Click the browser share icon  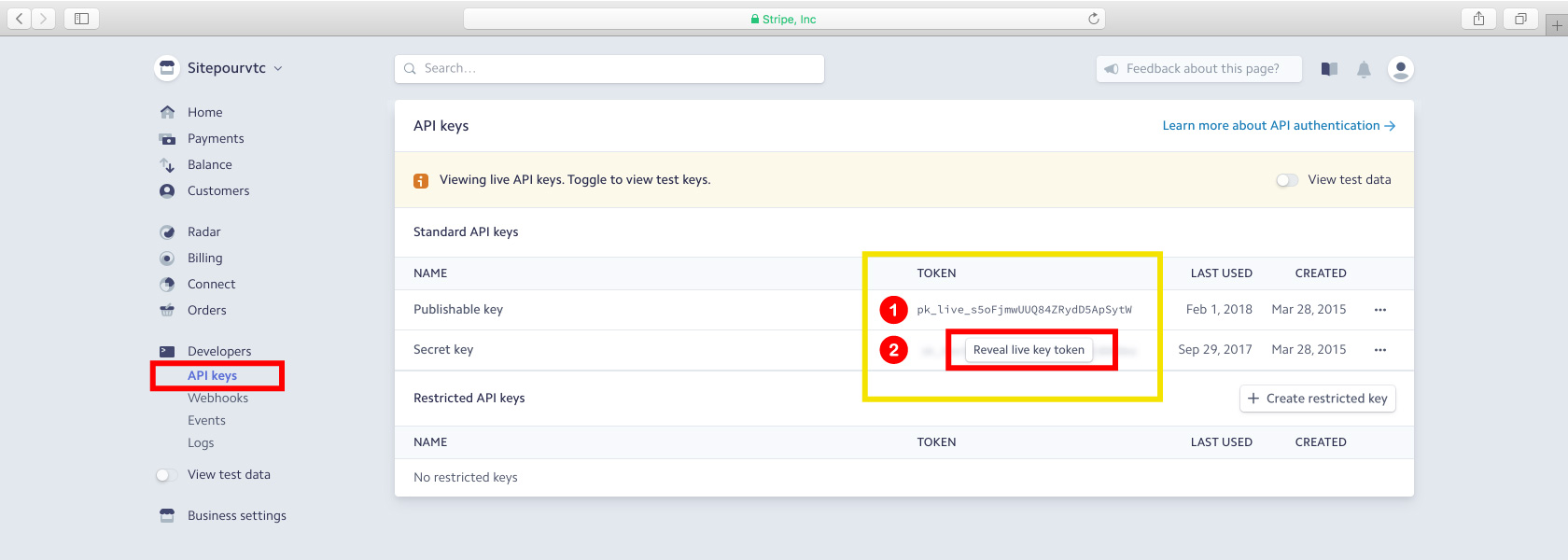point(1478,19)
